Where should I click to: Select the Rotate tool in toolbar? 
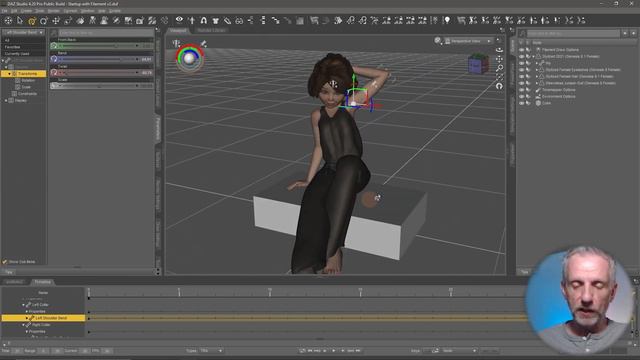(44, 20)
